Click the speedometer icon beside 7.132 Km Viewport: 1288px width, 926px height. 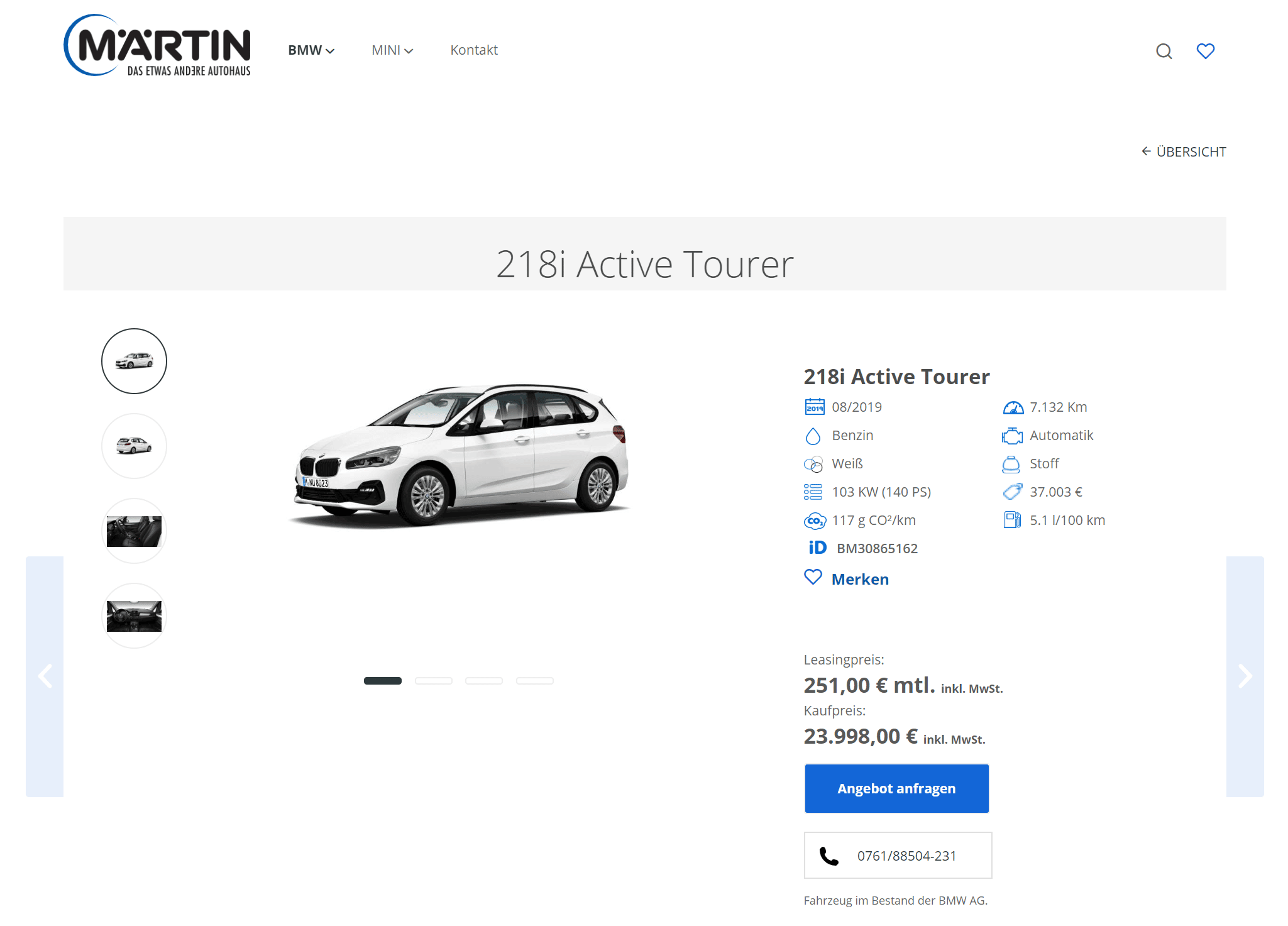[1013, 407]
